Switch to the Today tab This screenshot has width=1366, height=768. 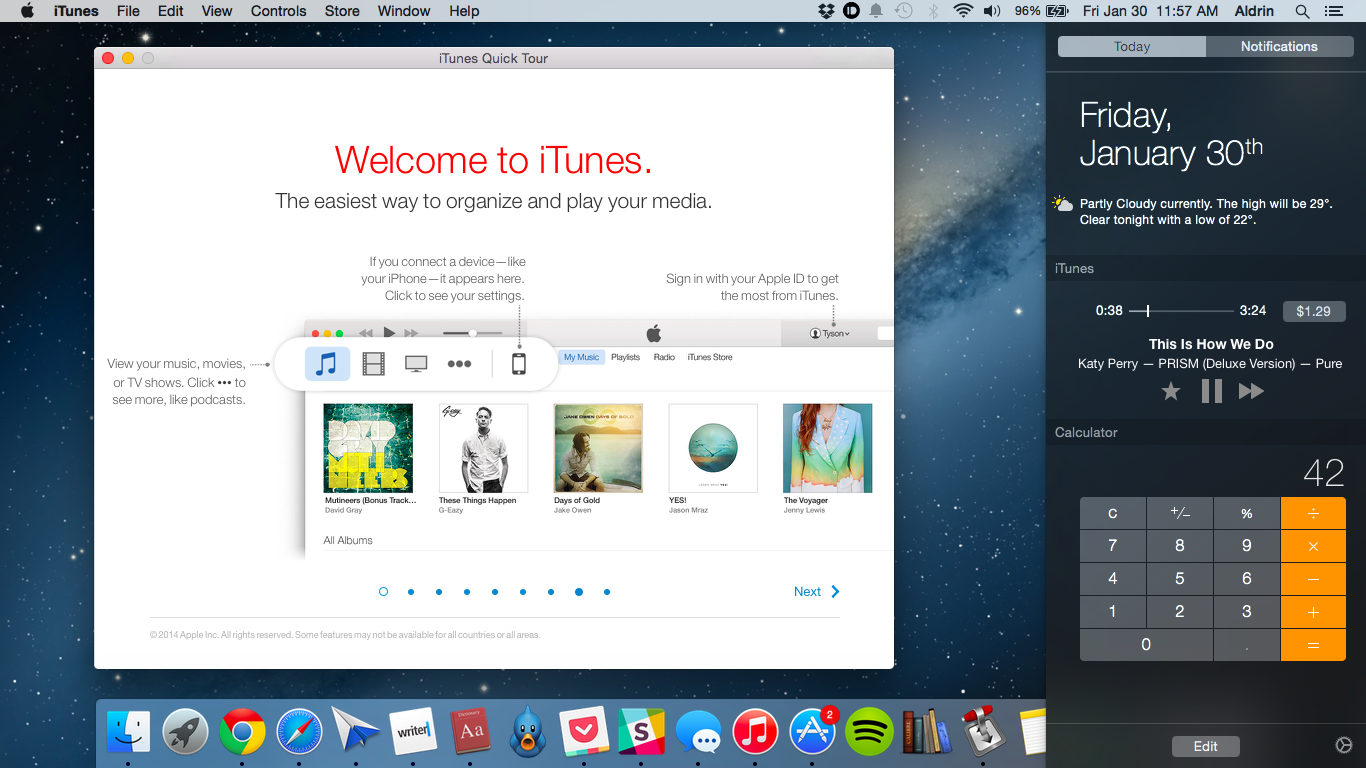tap(1132, 46)
